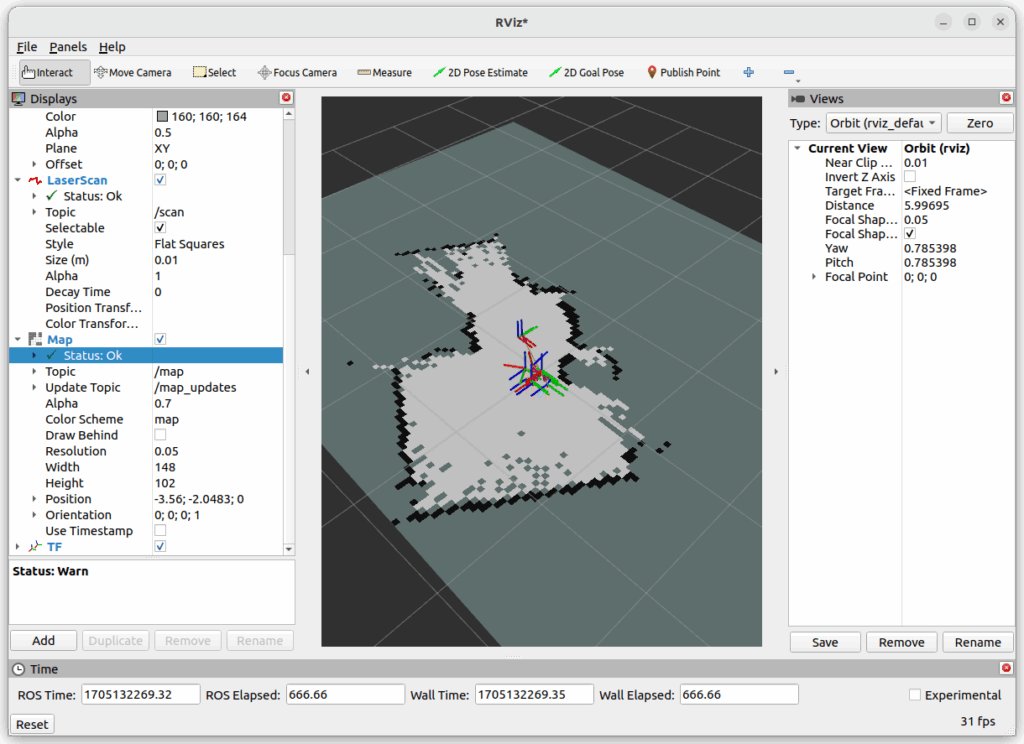Pick the Measure tool

point(384,72)
